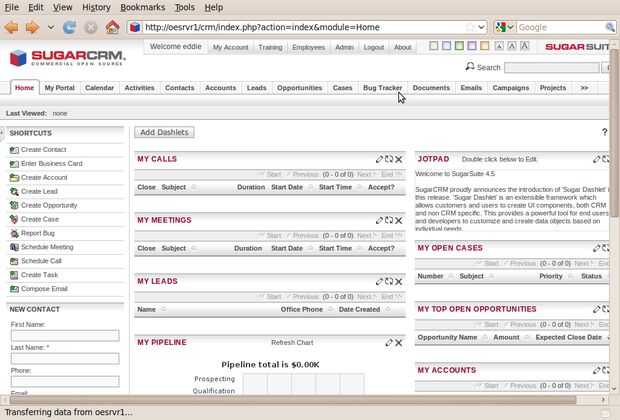Click the Compose Email shortcut icon

point(14,289)
